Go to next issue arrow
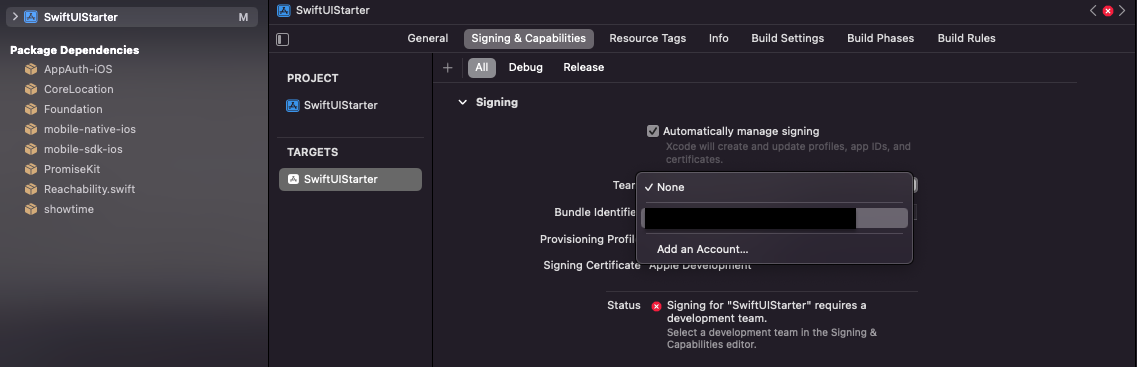The image size is (1137, 367). tap(1122, 10)
